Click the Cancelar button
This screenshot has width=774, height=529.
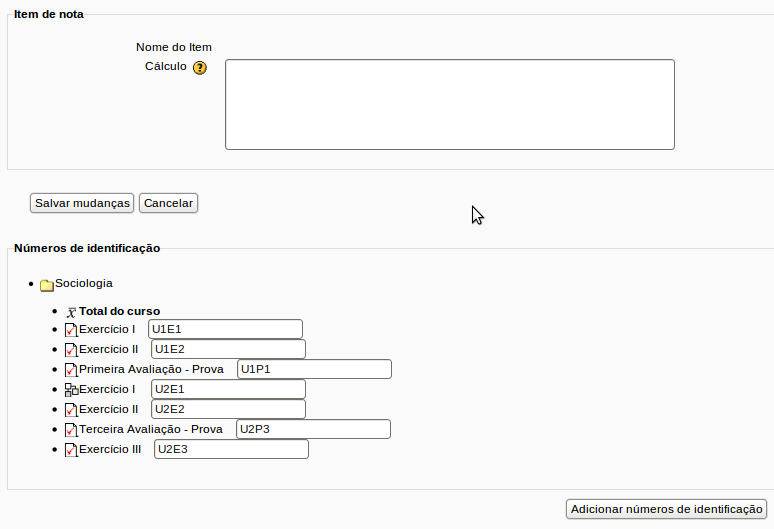point(168,203)
